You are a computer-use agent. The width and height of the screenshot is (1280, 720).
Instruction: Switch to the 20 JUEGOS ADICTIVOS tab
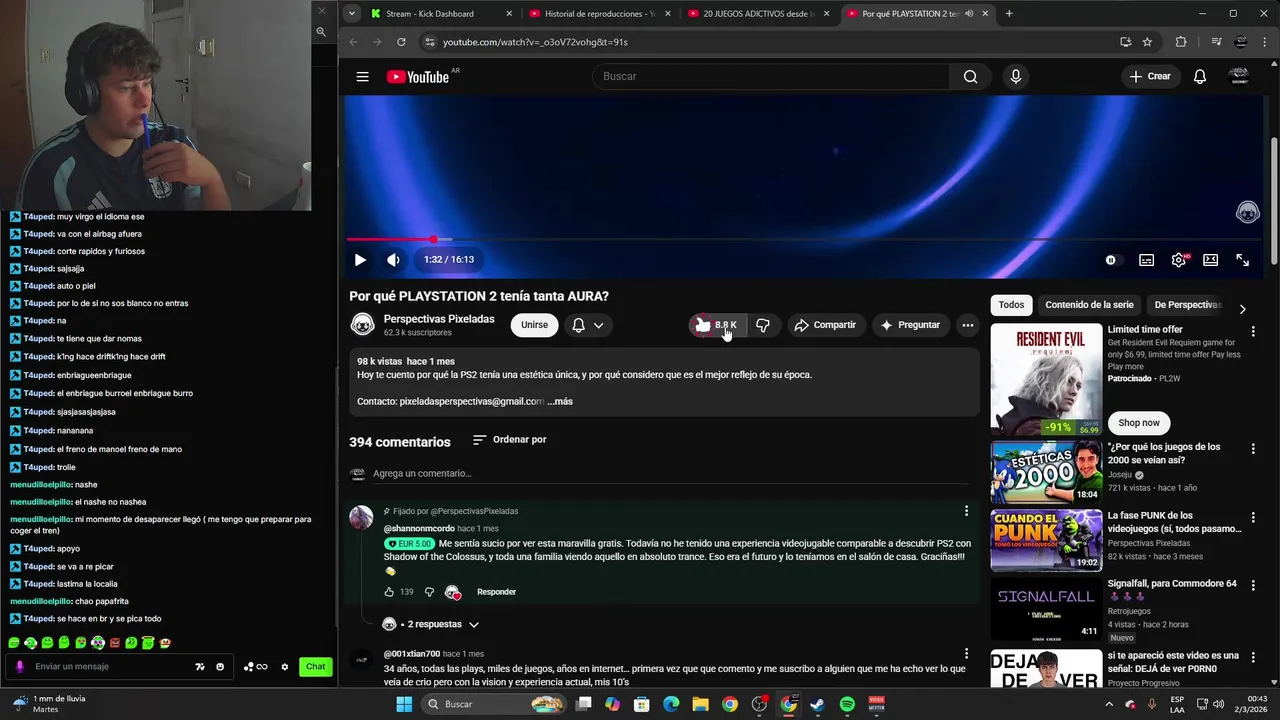coord(760,14)
